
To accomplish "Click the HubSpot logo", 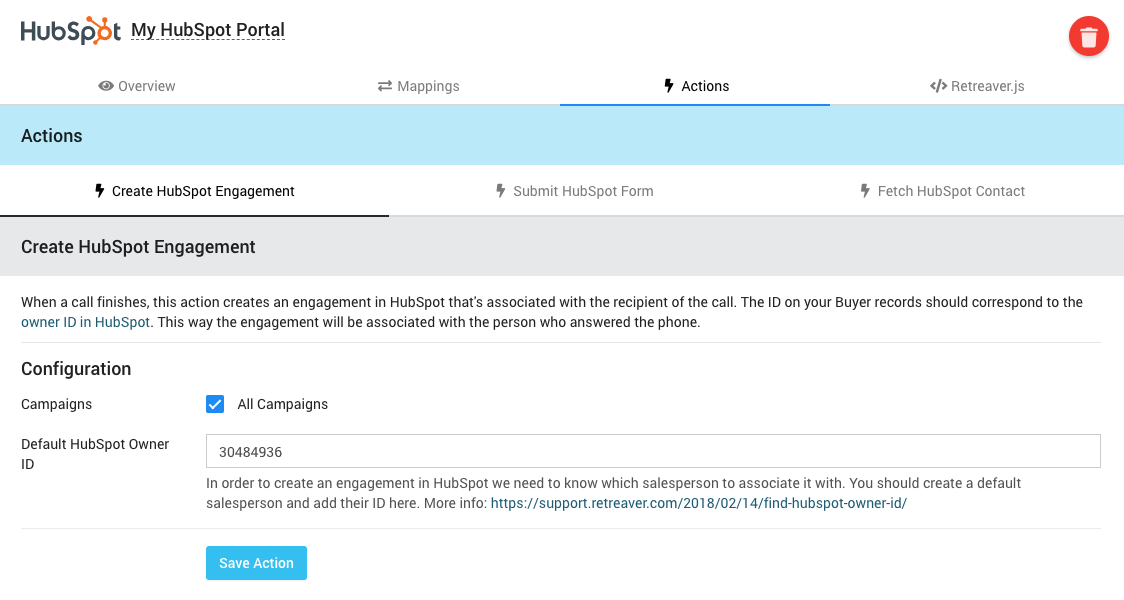I will click(x=71, y=31).
